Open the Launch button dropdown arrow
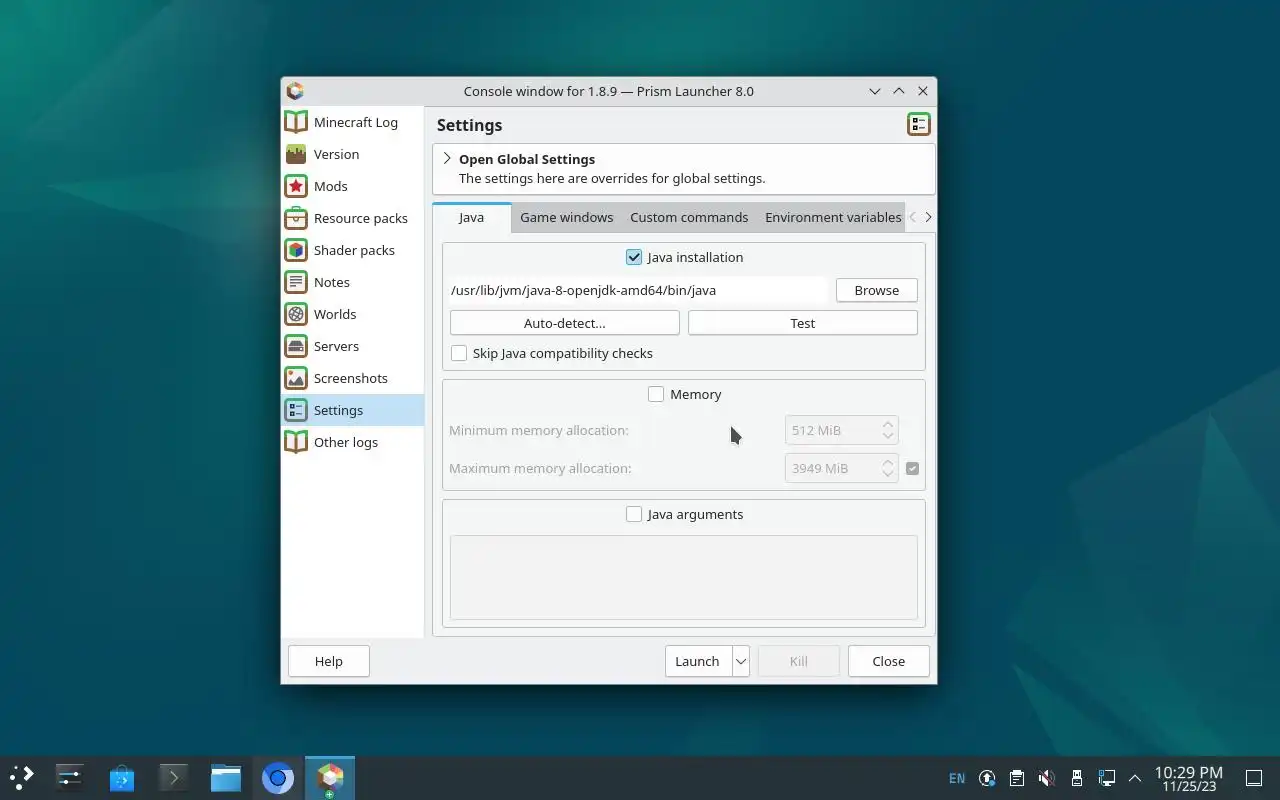This screenshot has width=1280, height=800. tap(741, 661)
